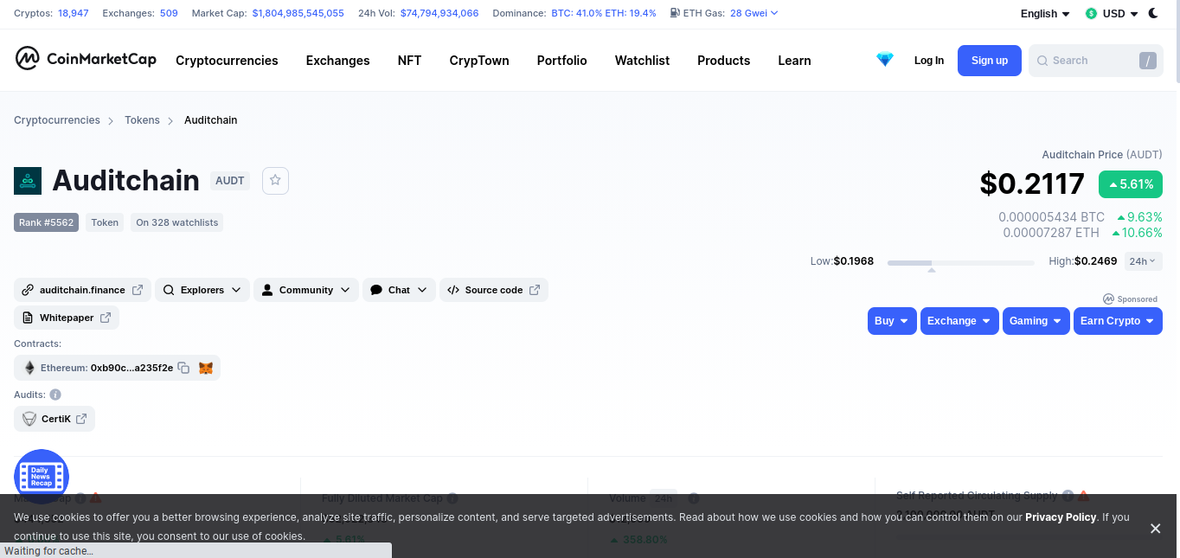Screen dimensions: 1180x558
Task: Click the BTC ETH dominance link
Action: pos(604,13)
